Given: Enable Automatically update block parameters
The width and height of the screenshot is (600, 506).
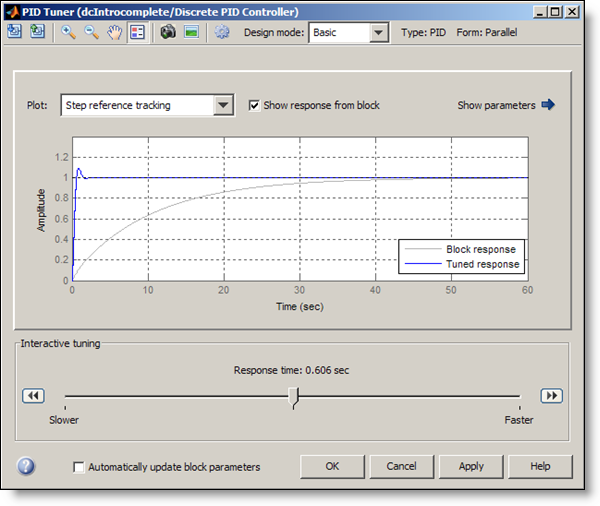Looking at the screenshot, I should pyautogui.click(x=79, y=467).
